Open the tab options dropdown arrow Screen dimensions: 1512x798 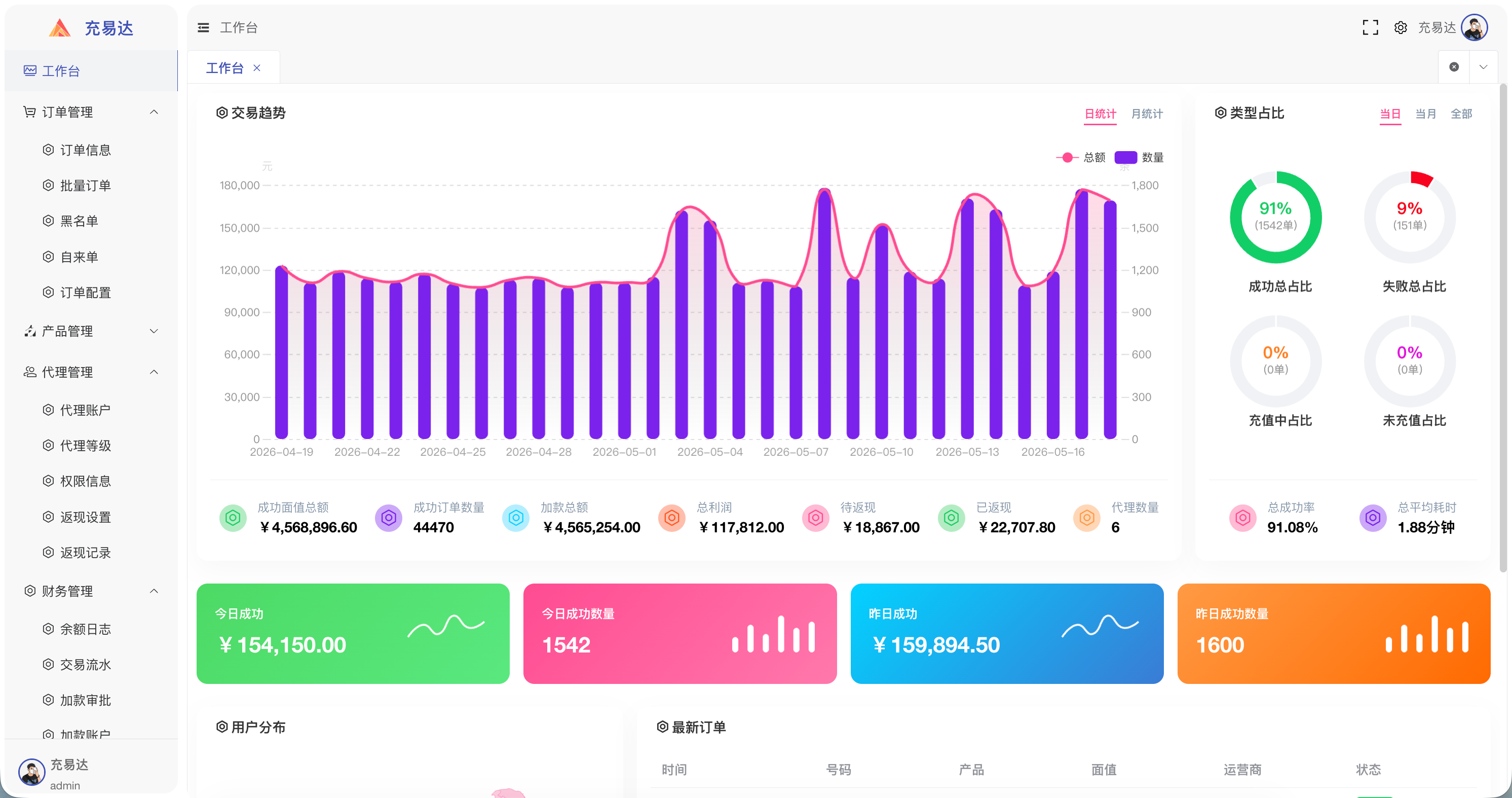pyautogui.click(x=1483, y=67)
